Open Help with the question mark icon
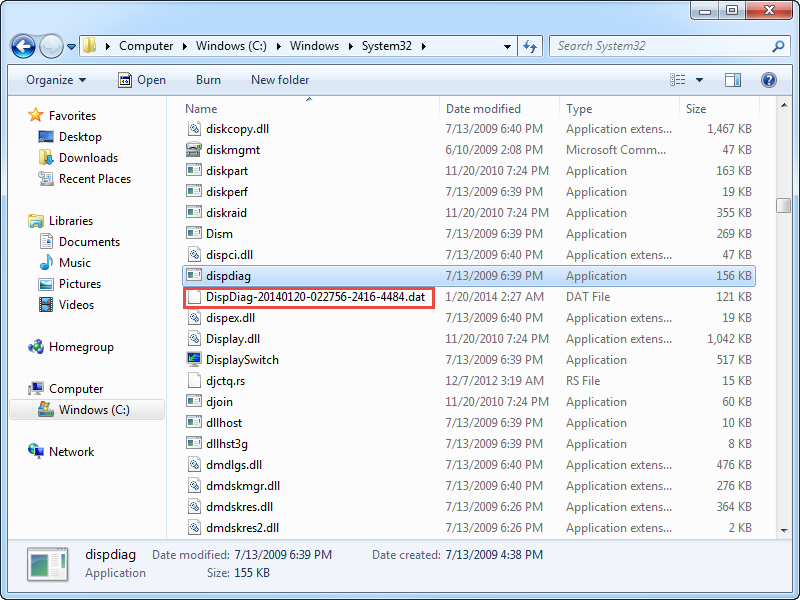Image resolution: width=800 pixels, height=600 pixels. coord(768,80)
